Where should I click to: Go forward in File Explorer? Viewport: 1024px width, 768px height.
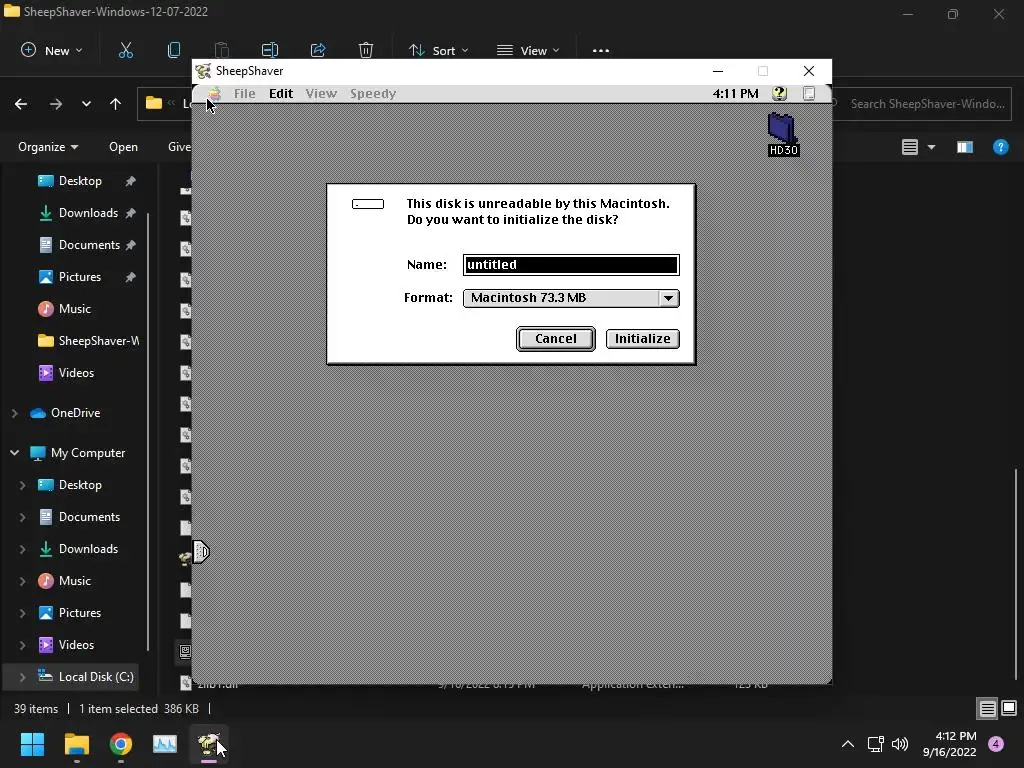point(56,104)
